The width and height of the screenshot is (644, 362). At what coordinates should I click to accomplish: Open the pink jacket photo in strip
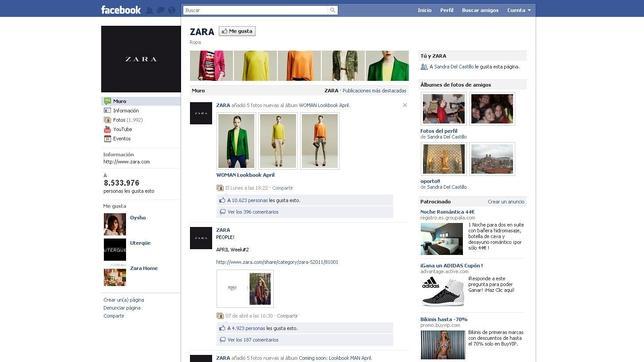click(211, 66)
